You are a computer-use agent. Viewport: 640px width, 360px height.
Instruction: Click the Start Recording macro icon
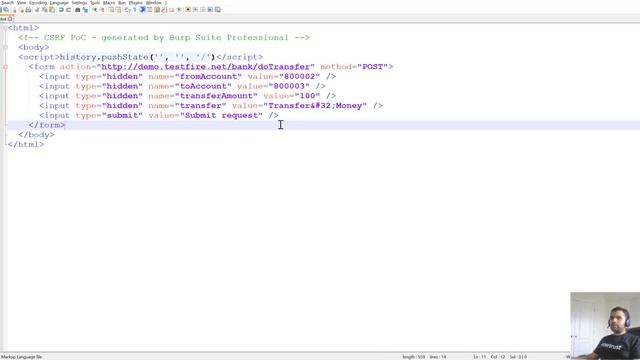click(188, 9)
